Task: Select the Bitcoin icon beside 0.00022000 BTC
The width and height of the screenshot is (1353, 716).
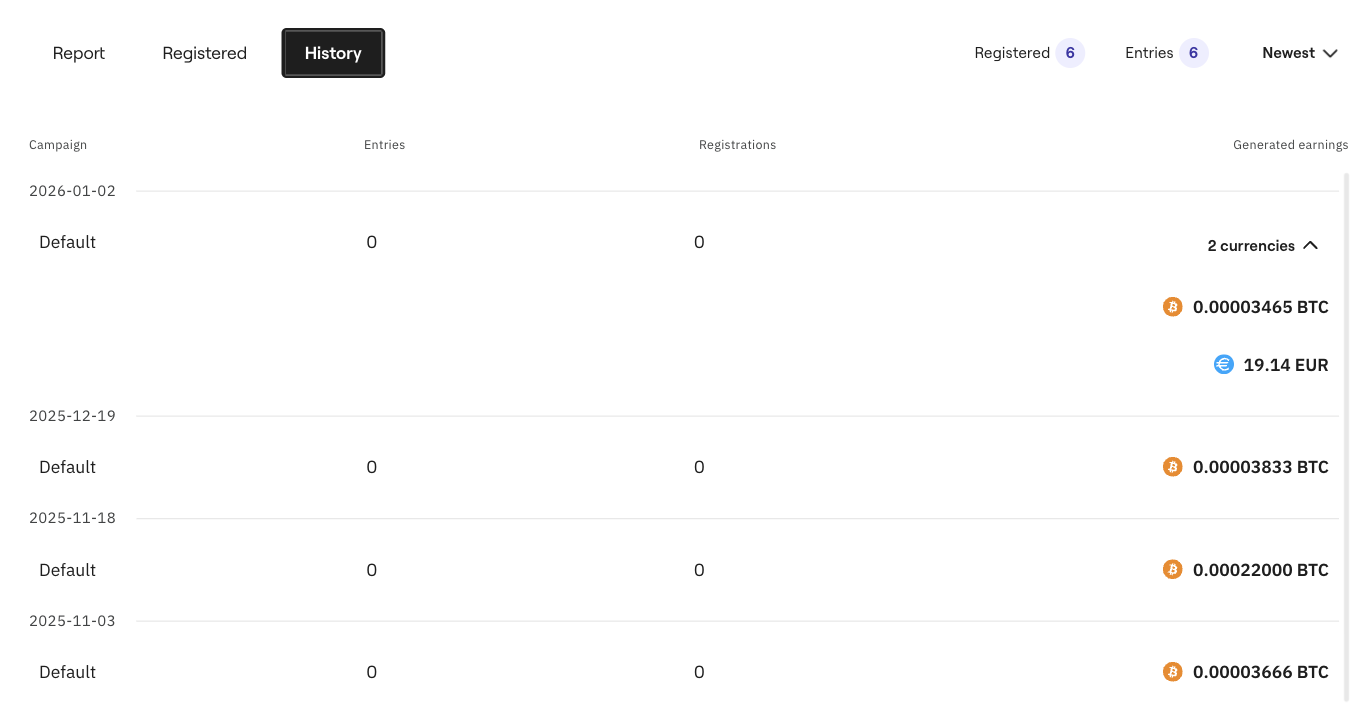Action: (1172, 570)
